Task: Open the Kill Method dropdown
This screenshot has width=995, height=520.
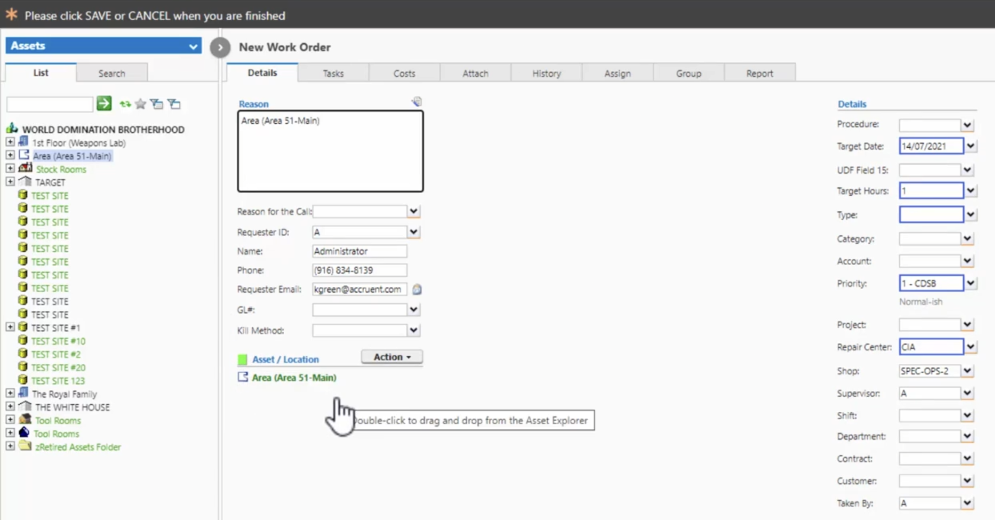Action: [x=413, y=331]
